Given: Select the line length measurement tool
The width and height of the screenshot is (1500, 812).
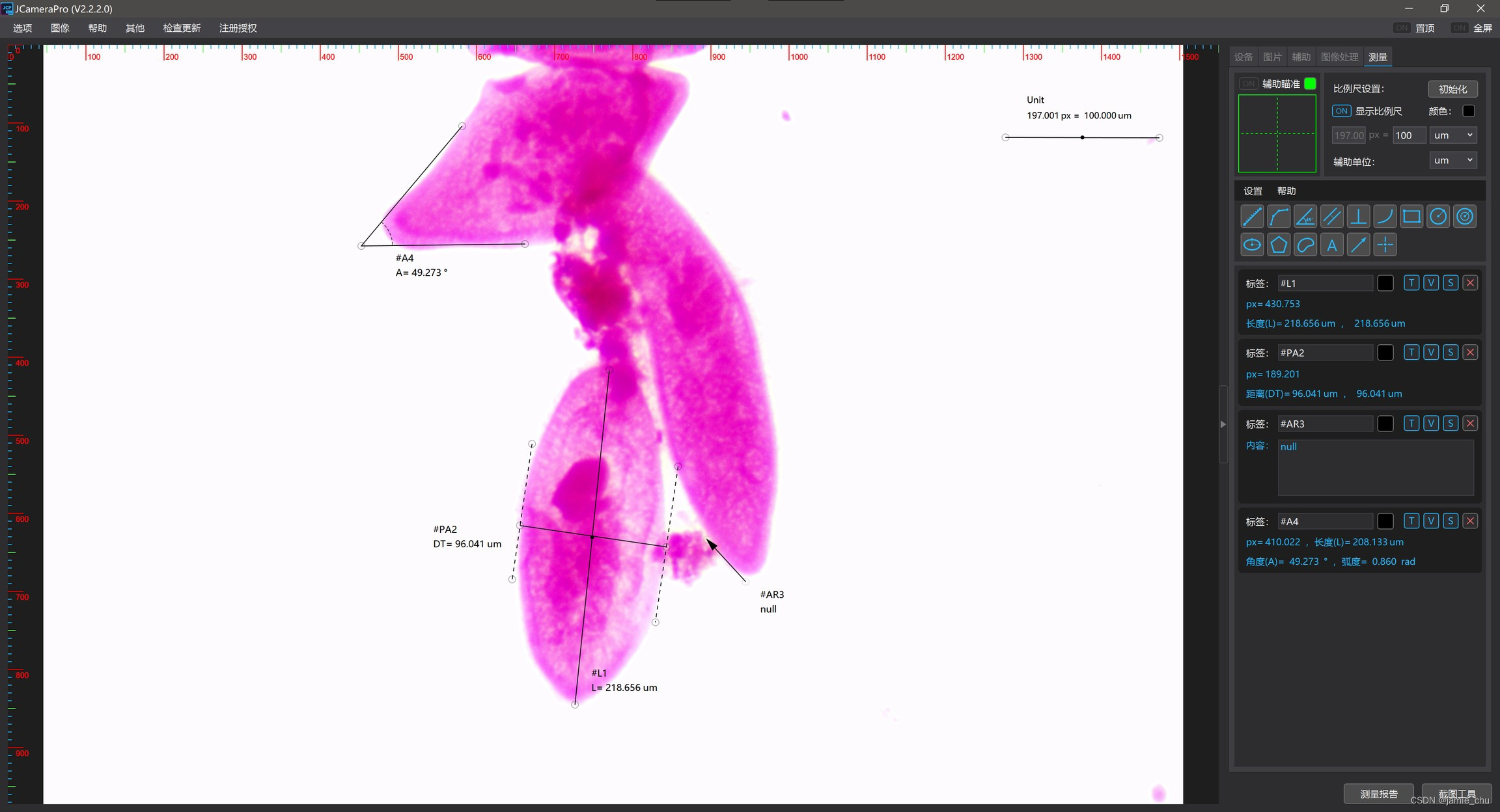Looking at the screenshot, I should pos(1252,217).
